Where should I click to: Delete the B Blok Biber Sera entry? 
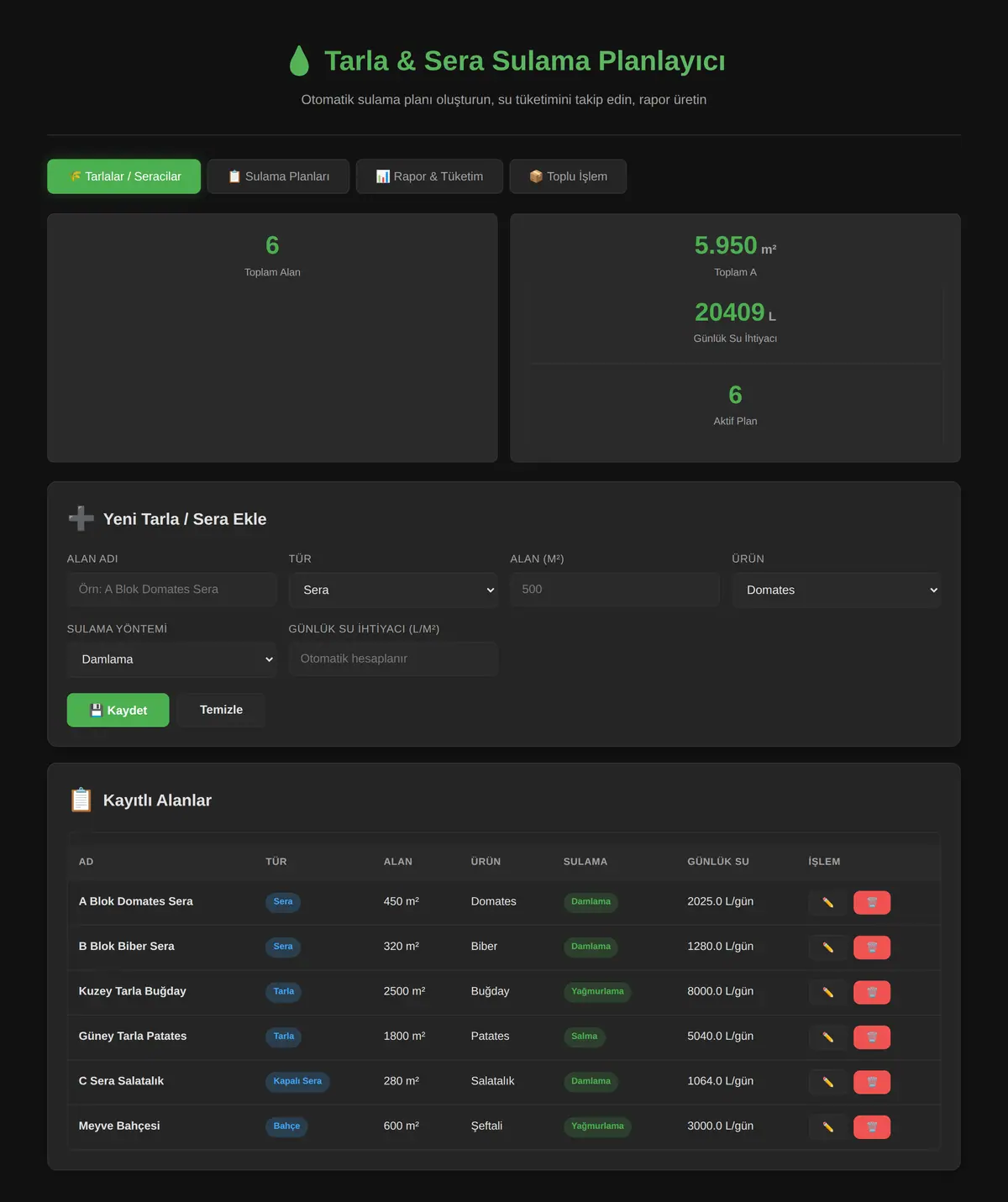pyautogui.click(x=872, y=947)
